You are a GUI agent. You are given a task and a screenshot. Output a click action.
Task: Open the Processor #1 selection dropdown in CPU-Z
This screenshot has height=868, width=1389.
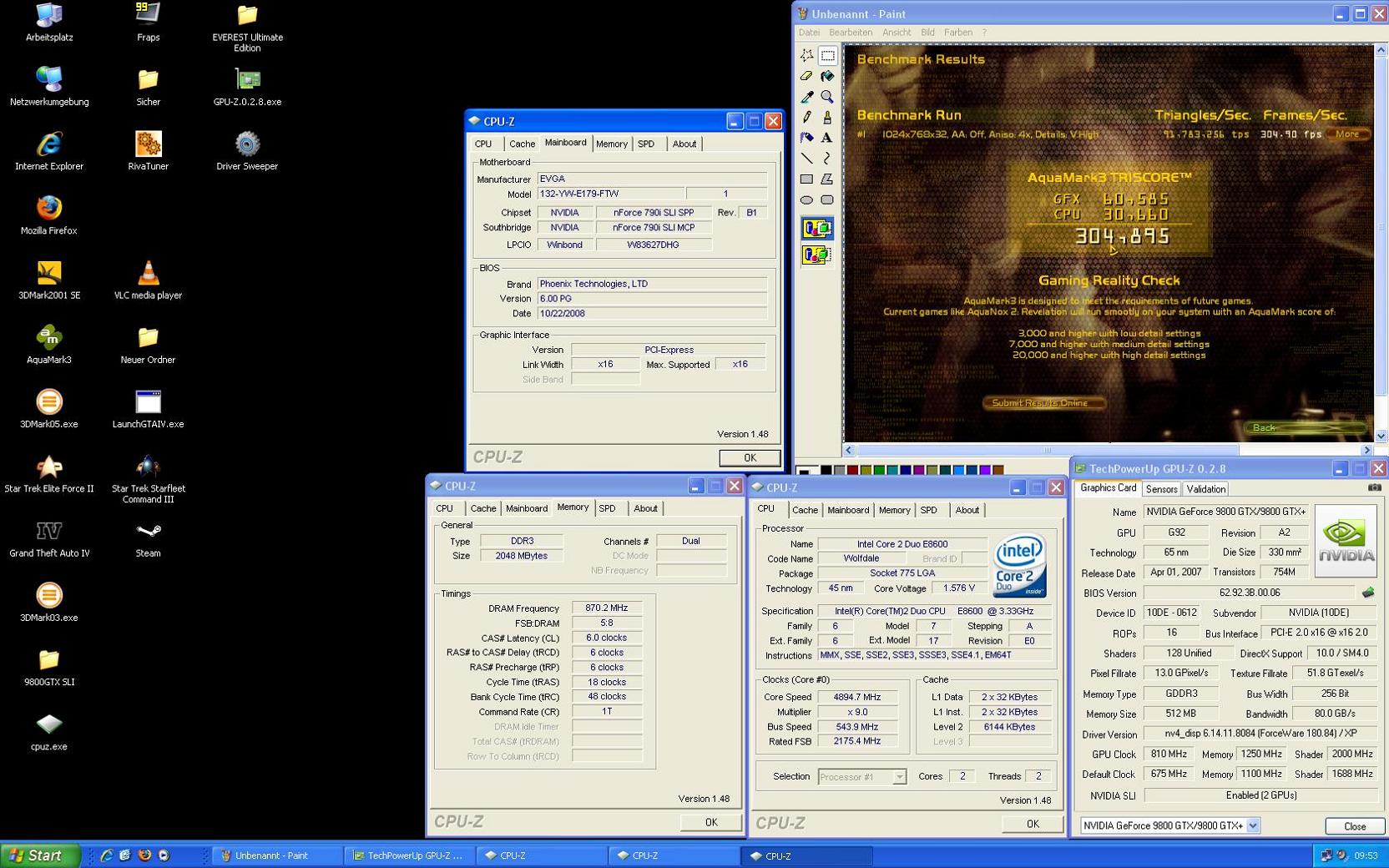[x=899, y=777]
